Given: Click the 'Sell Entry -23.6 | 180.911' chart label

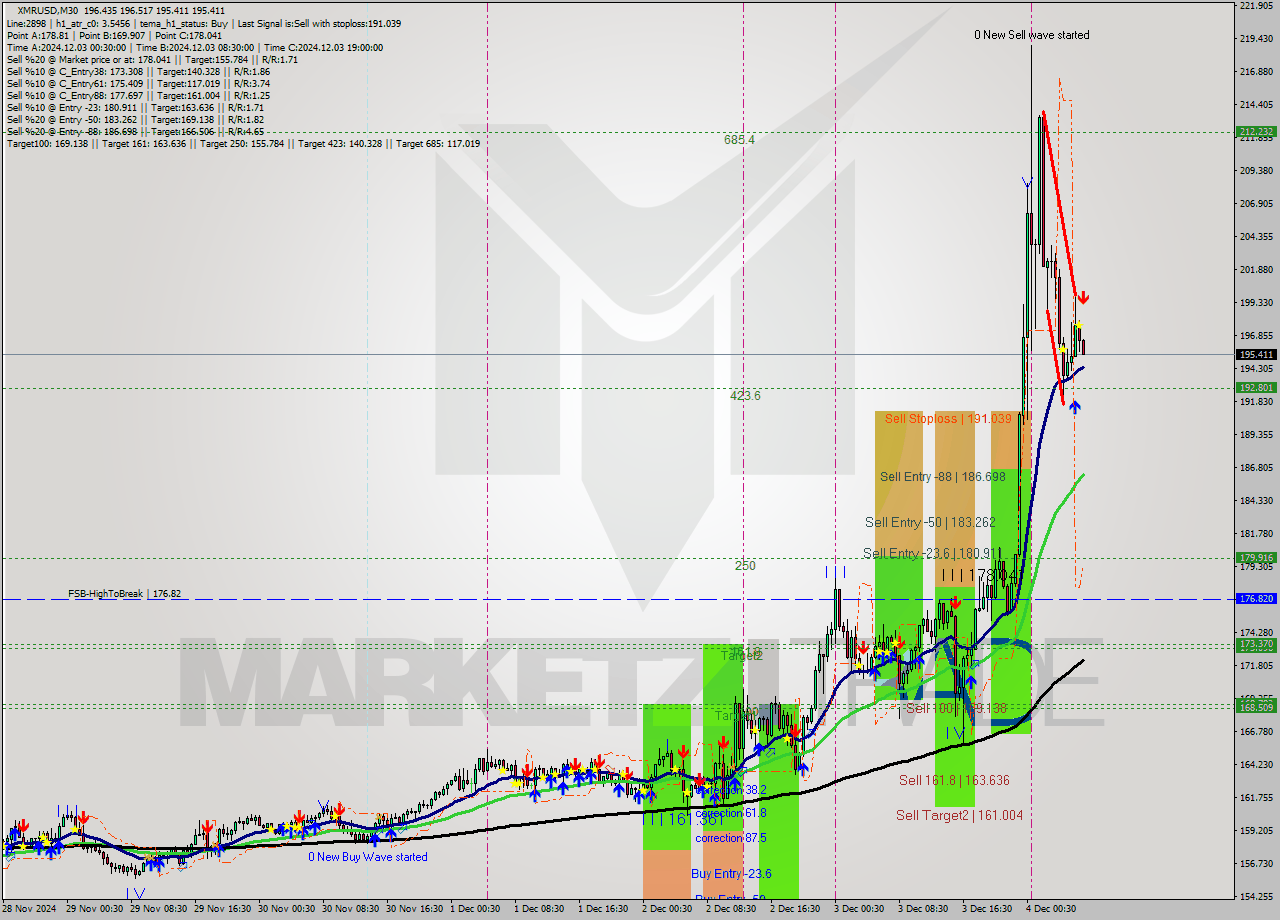Looking at the screenshot, I should [x=932, y=554].
